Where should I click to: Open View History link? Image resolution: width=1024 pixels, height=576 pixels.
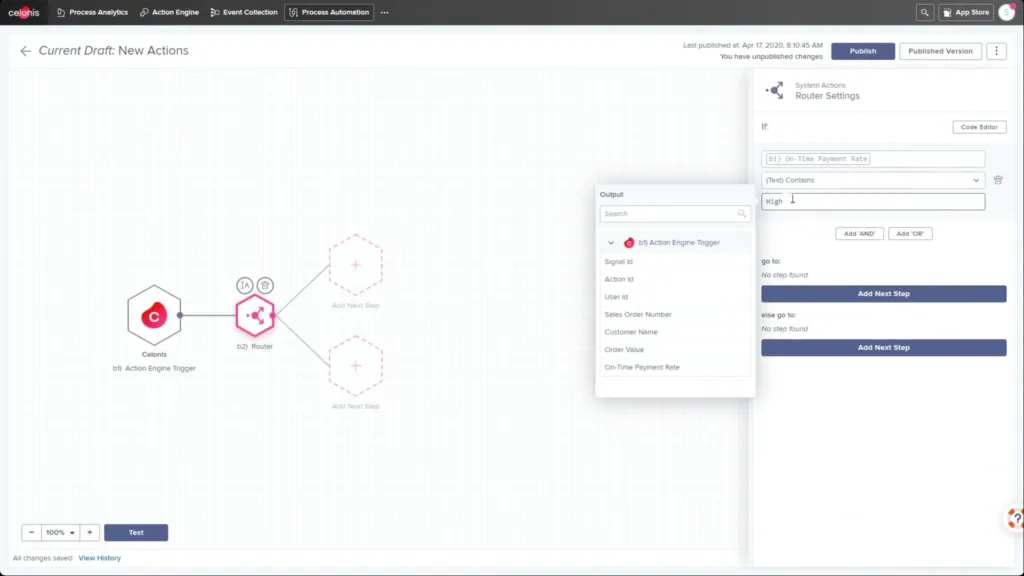pyautogui.click(x=99, y=558)
